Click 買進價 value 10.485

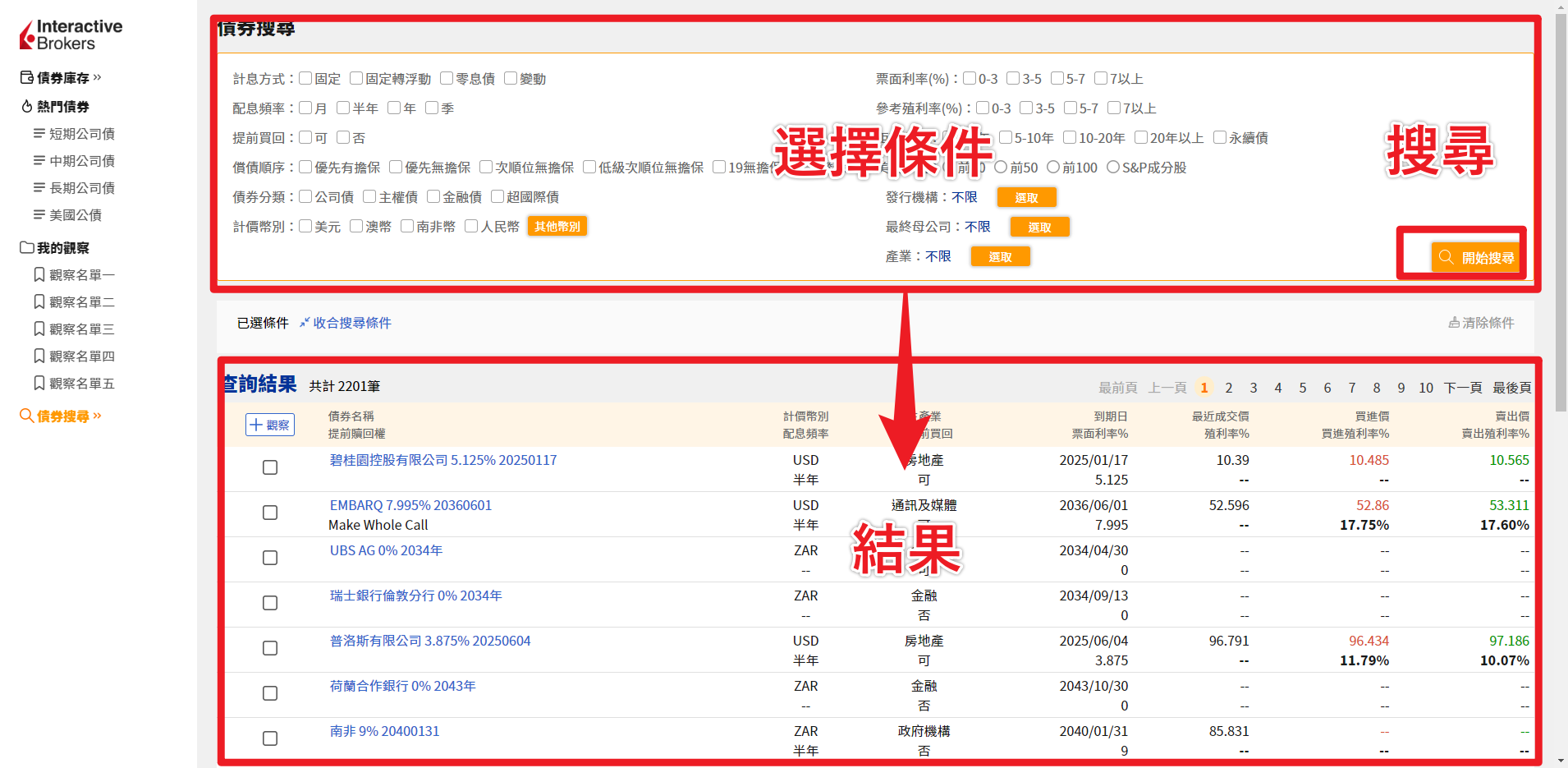(x=1369, y=460)
